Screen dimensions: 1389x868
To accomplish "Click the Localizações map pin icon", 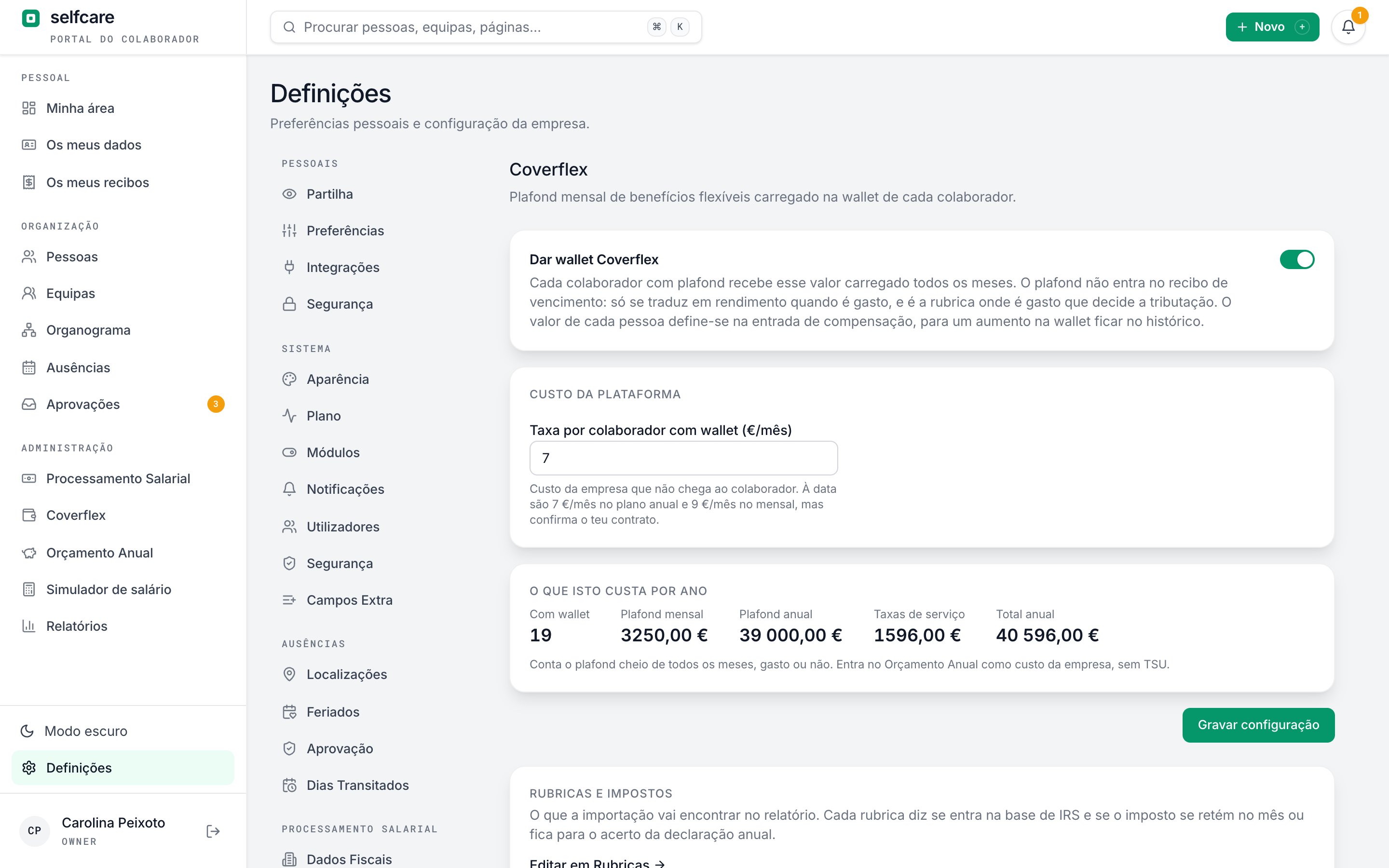I will tap(289, 674).
